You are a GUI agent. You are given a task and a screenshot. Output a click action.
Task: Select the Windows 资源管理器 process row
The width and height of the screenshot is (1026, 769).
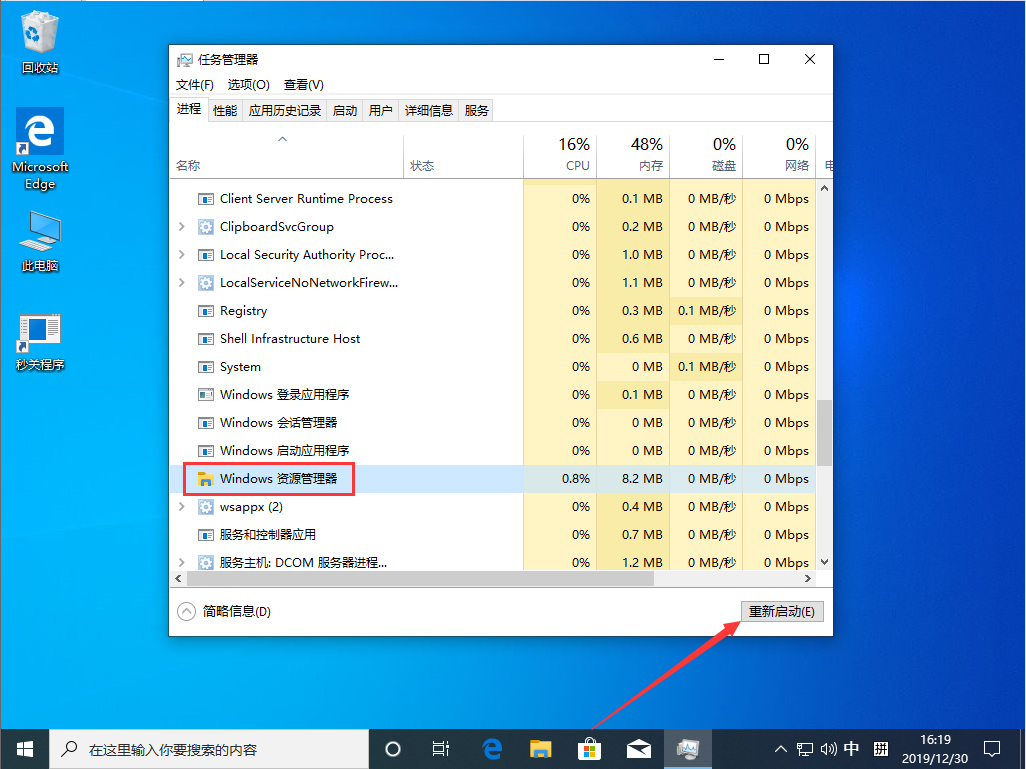pyautogui.click(x=292, y=478)
